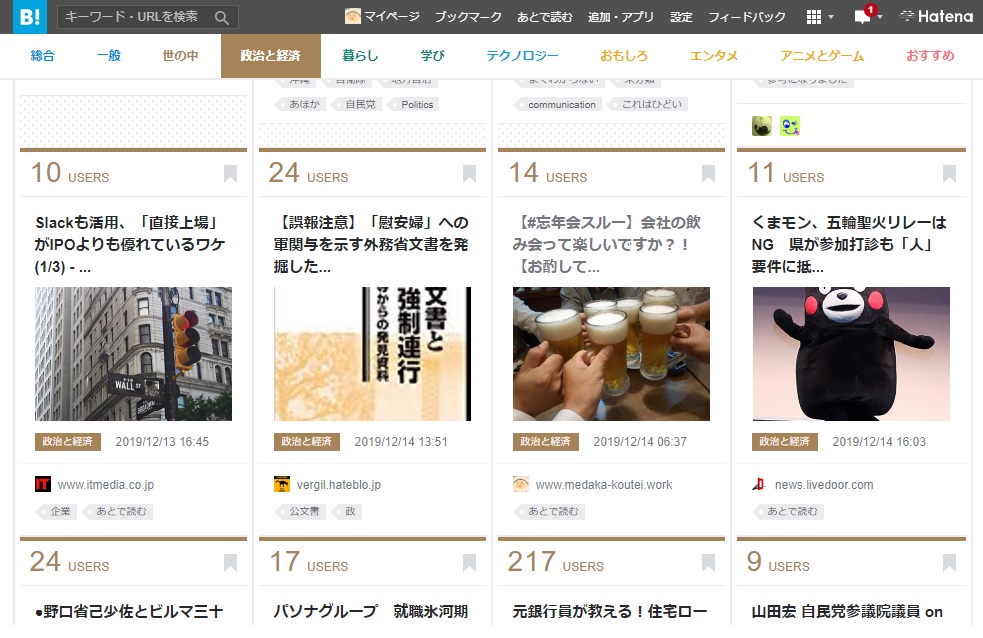
Task: Switch to the 一般 category tab
Action: pos(109,56)
